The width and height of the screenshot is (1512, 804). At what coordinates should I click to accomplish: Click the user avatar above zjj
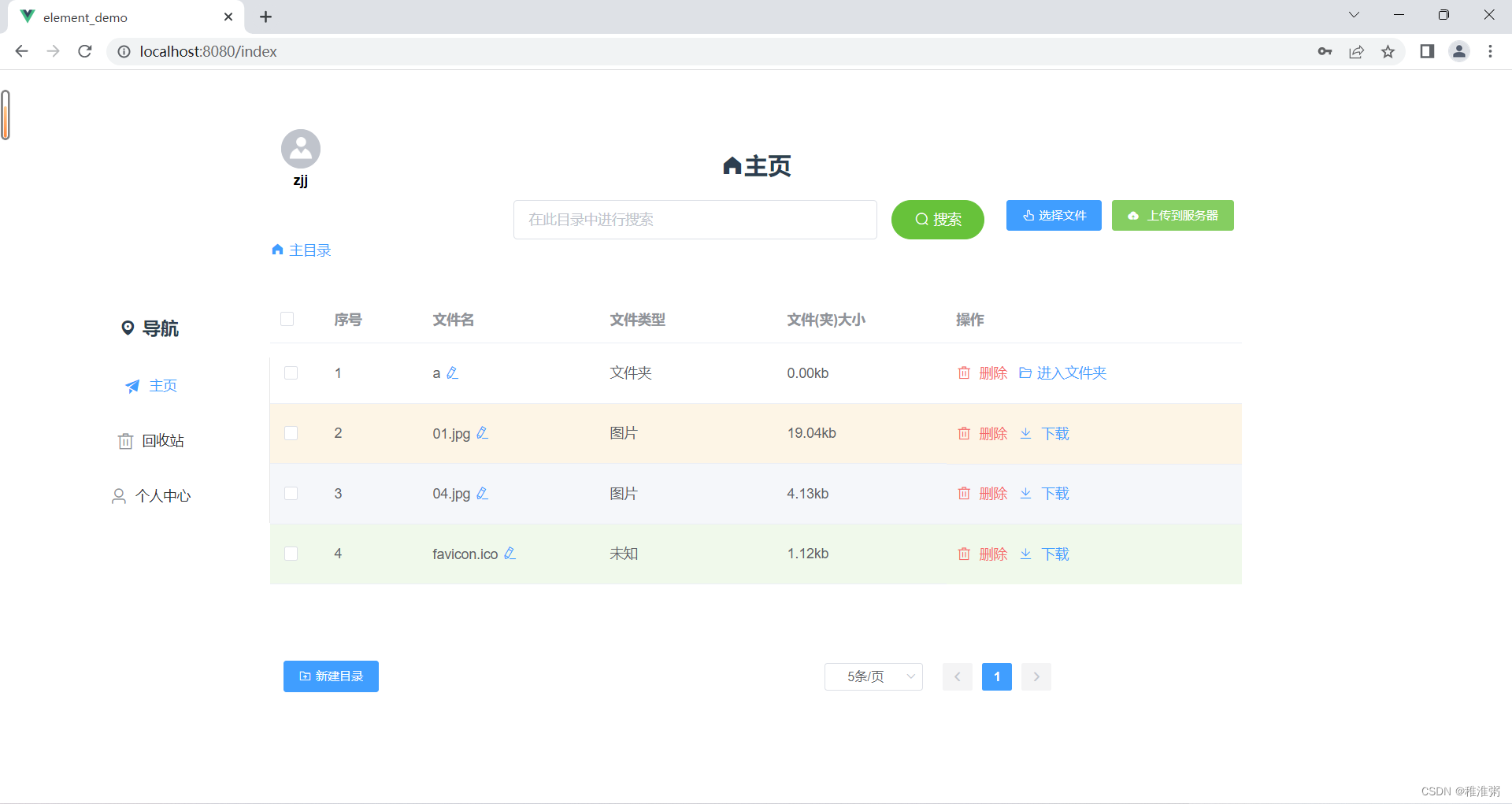(x=300, y=148)
